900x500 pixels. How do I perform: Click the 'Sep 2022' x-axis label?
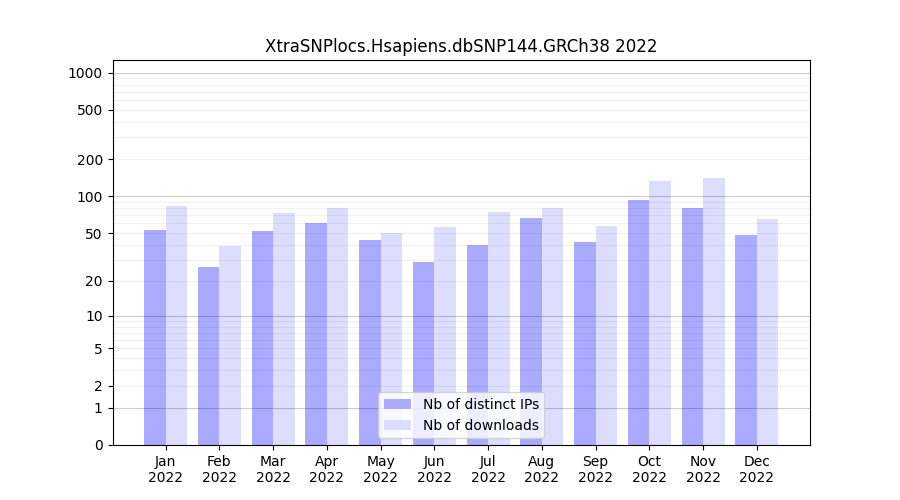point(595,469)
